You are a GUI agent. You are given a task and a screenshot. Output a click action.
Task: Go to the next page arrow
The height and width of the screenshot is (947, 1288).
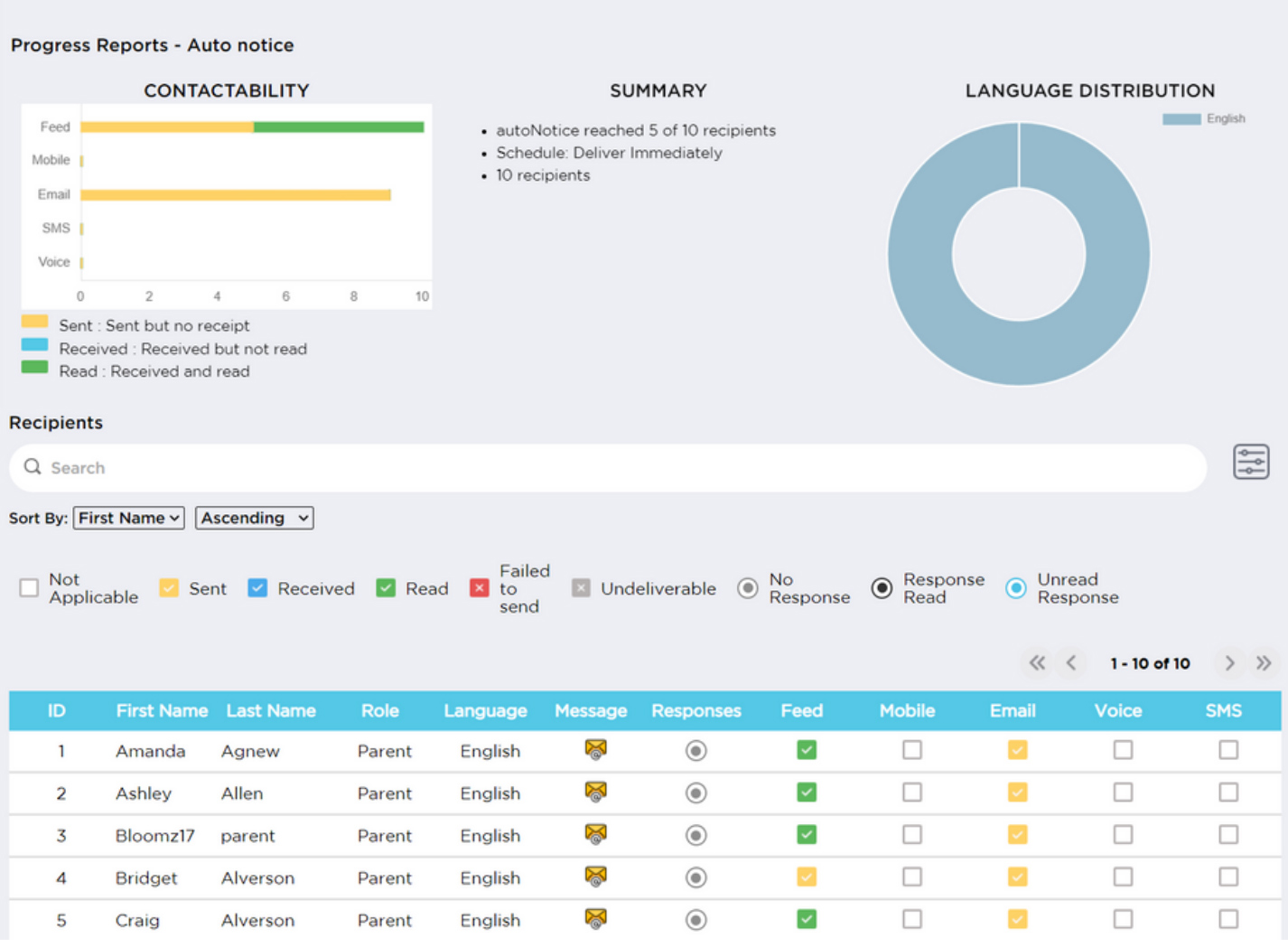[1228, 663]
